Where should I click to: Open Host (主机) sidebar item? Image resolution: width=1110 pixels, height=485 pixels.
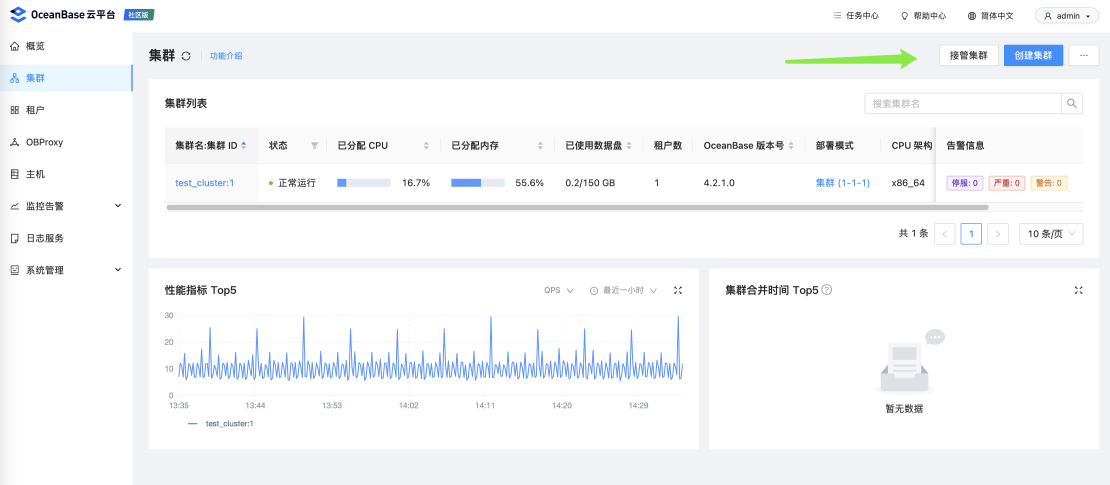(x=67, y=174)
